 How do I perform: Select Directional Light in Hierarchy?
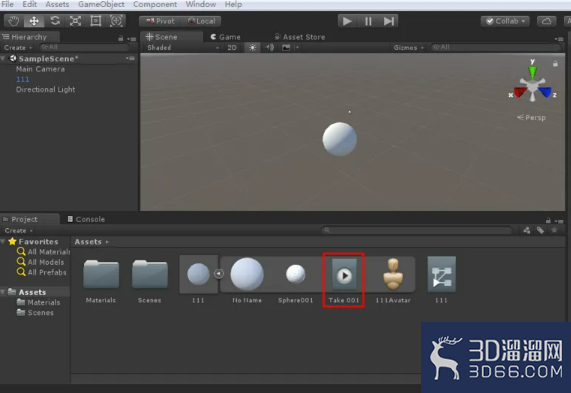point(46,89)
